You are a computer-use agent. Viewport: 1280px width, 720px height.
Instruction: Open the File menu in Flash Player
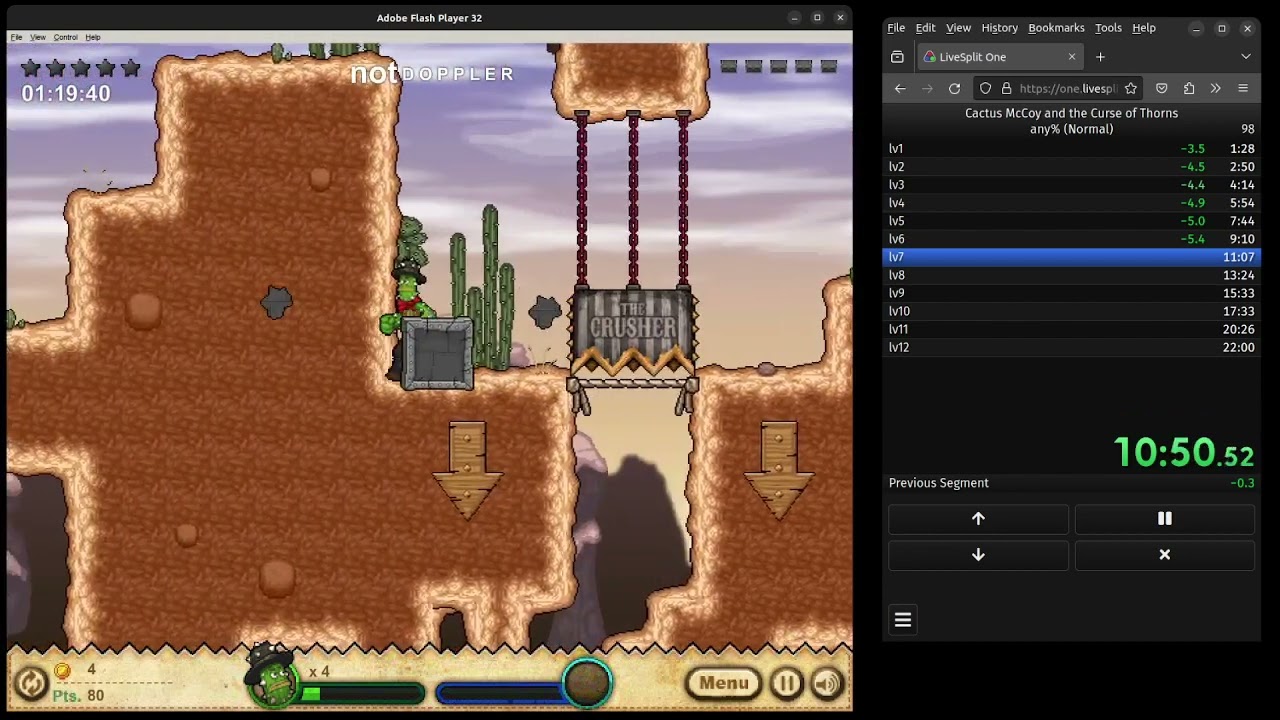click(16, 37)
